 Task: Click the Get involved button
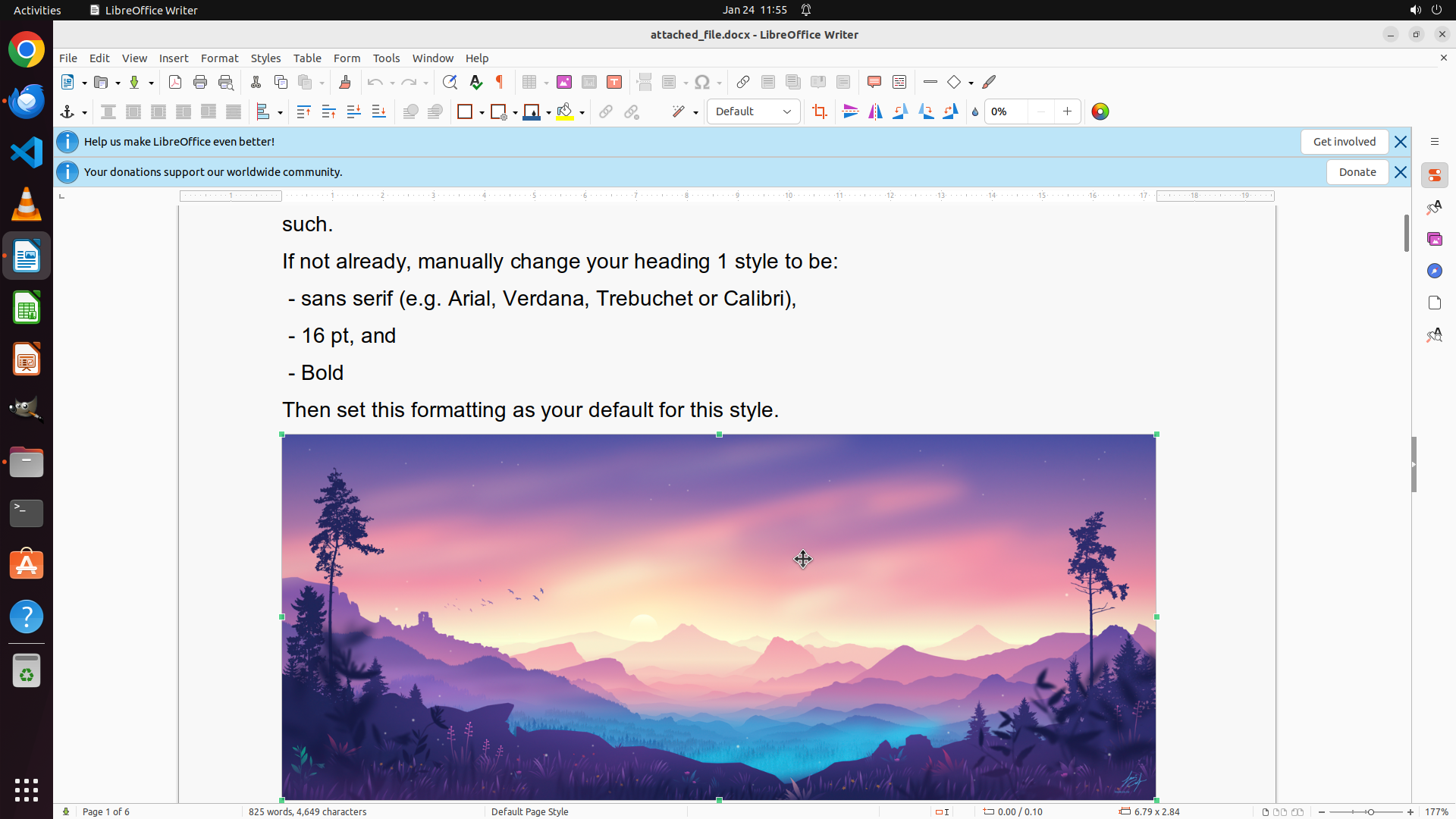[x=1344, y=142]
